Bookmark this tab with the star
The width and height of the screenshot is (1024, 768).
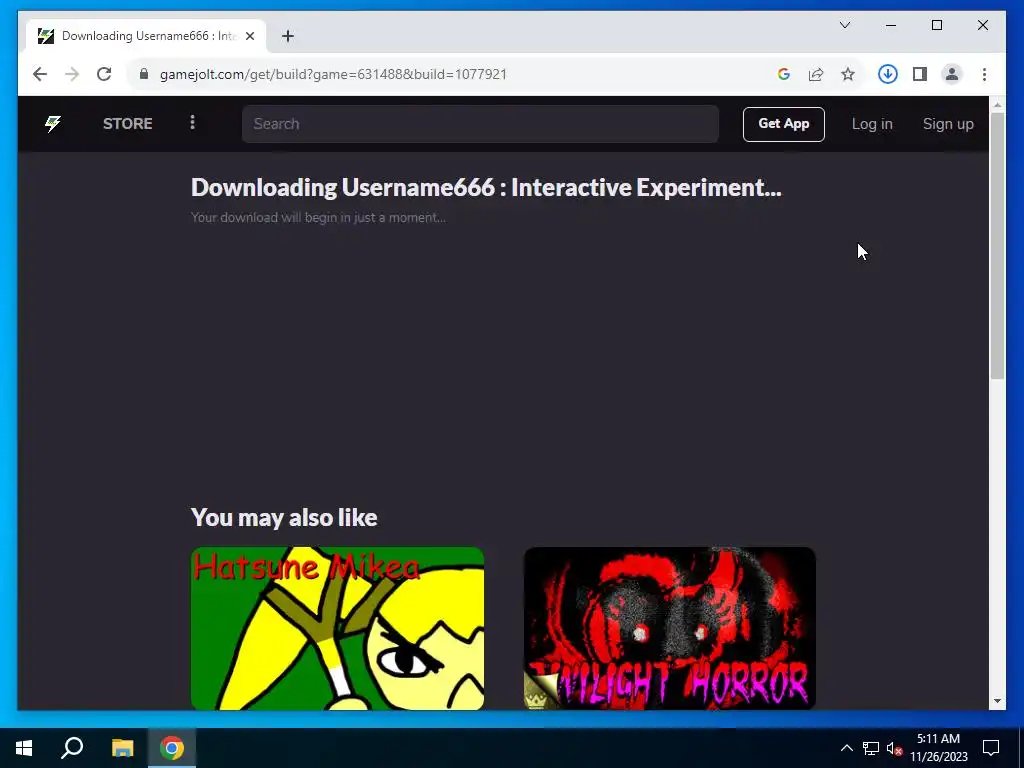pos(848,74)
